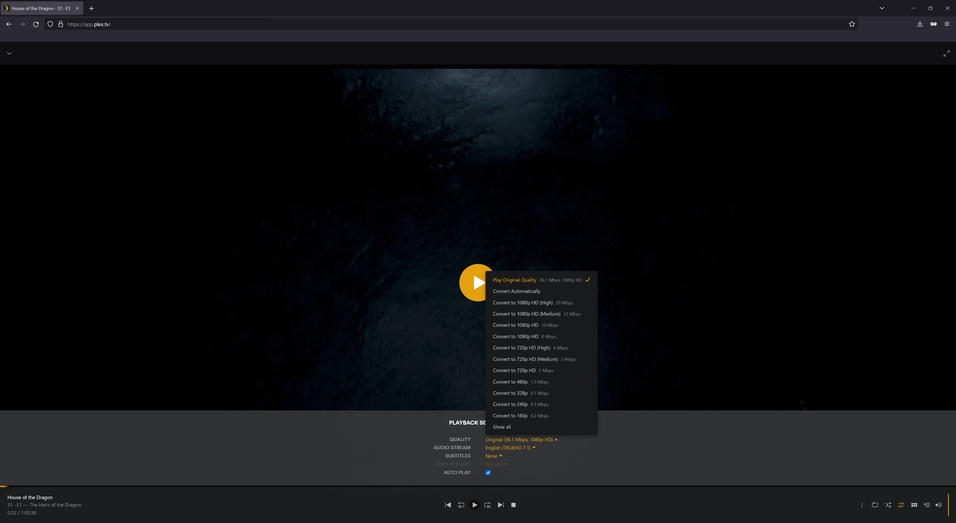Click the site security padlock icon

(x=60, y=24)
